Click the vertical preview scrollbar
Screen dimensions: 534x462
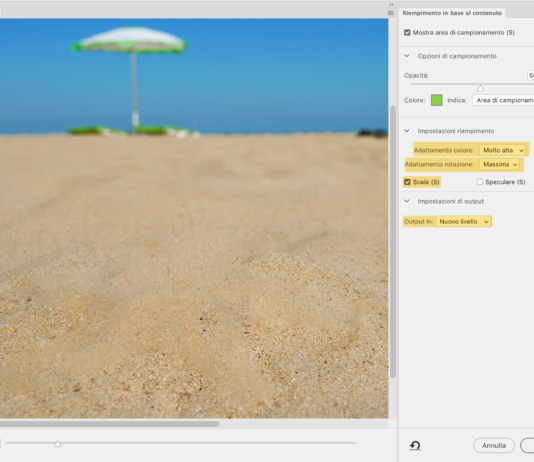393,242
